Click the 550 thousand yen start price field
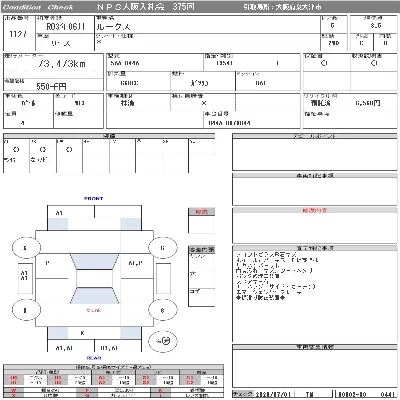The image size is (400, 400). (x=51, y=87)
